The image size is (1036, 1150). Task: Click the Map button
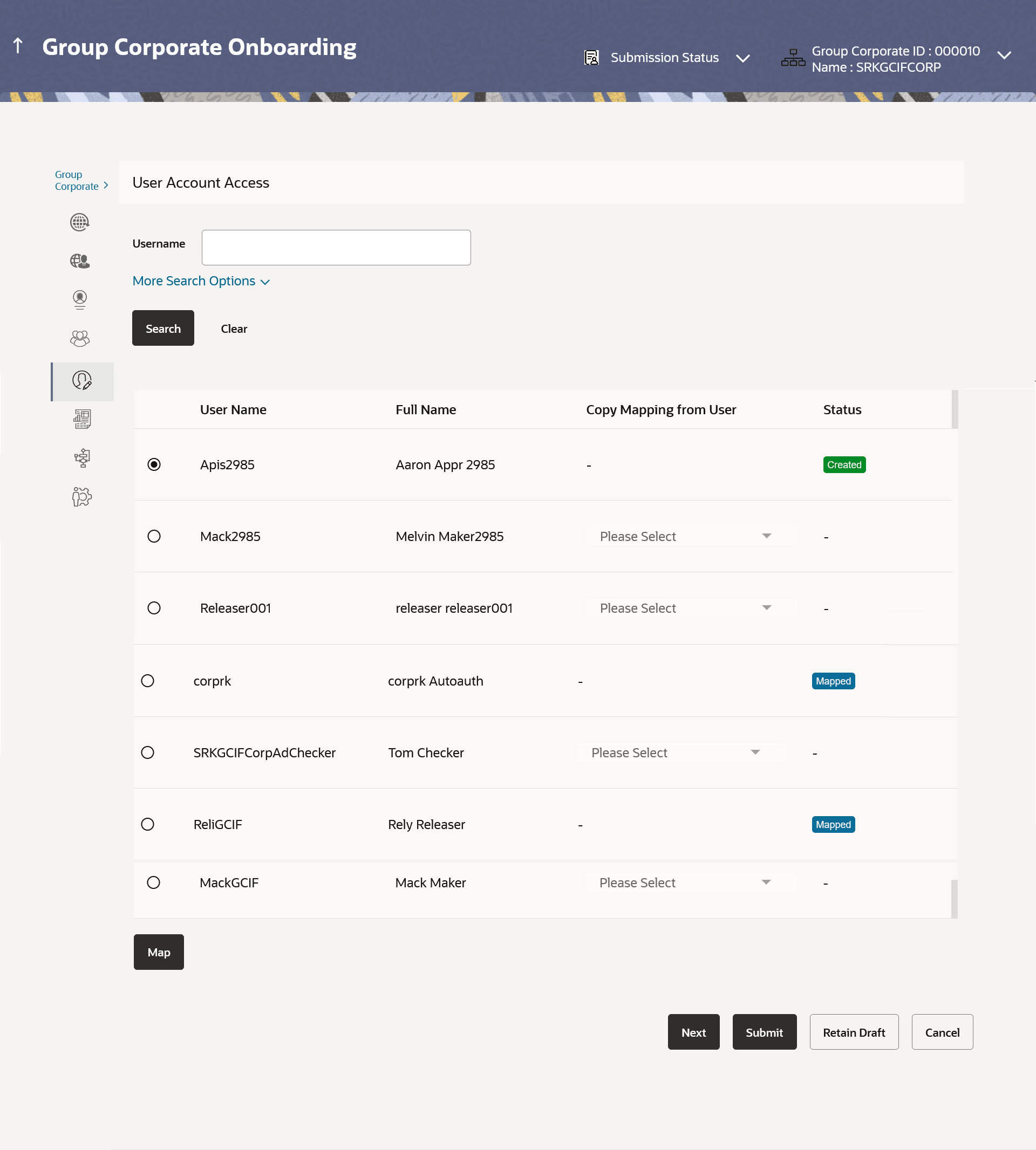point(158,952)
